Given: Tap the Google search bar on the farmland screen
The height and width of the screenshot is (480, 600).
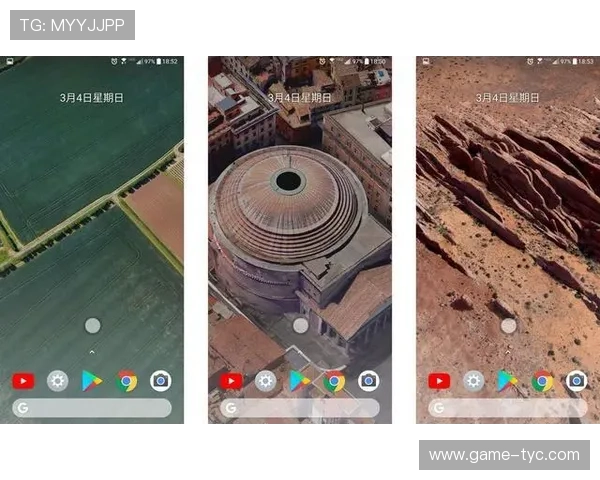Looking at the screenshot, I should point(92,408).
